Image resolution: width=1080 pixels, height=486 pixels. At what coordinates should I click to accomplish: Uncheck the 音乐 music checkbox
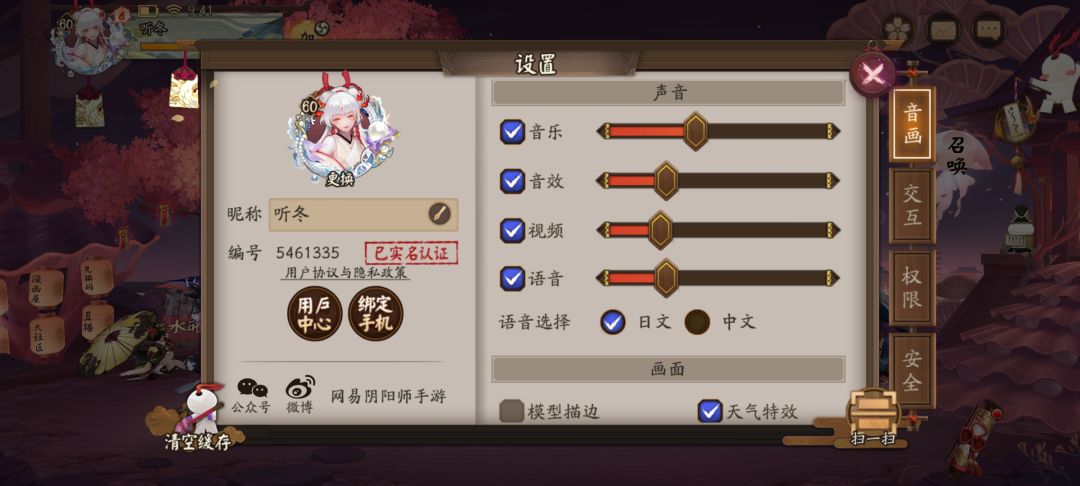(x=512, y=131)
